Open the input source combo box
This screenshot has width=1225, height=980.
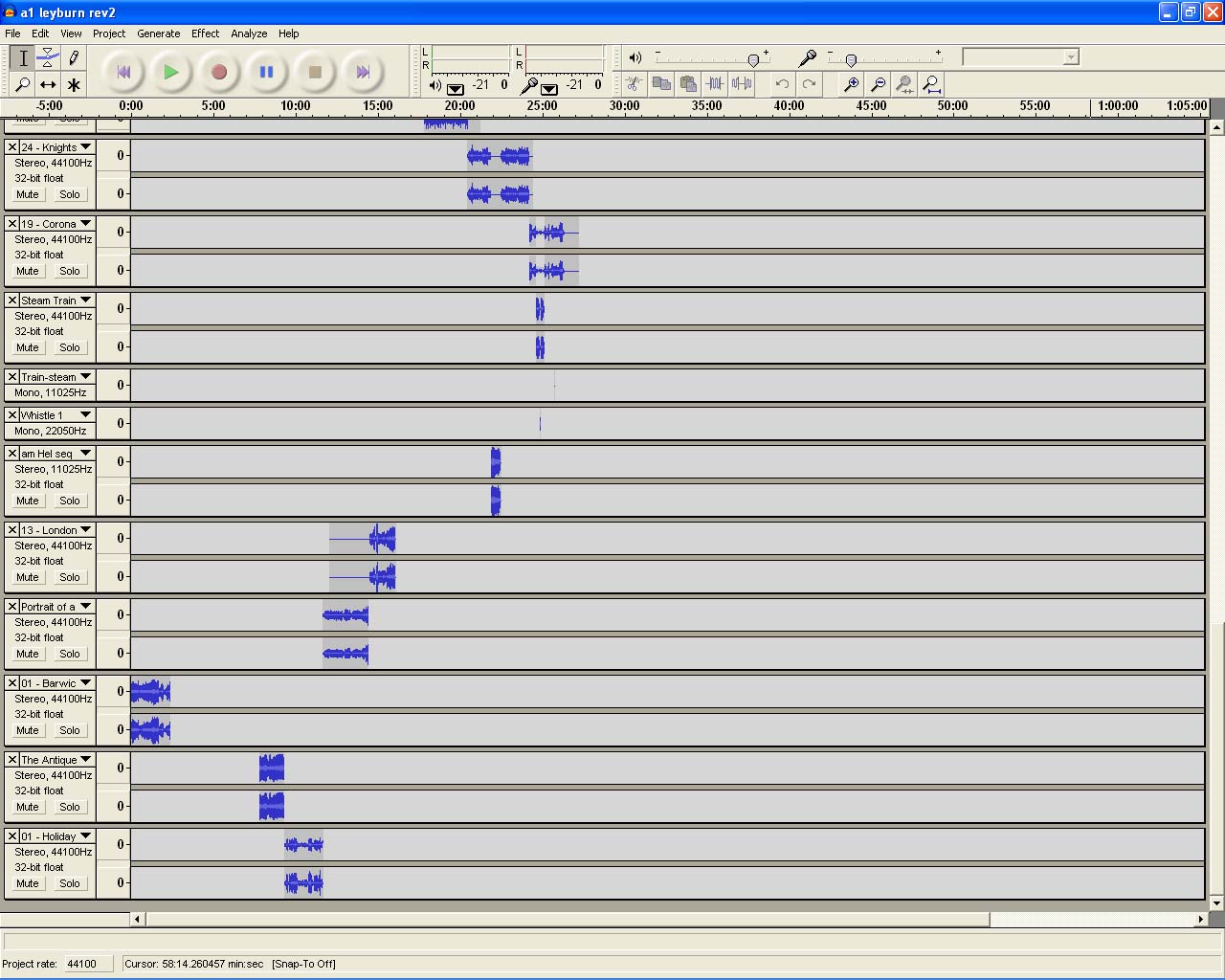coord(1020,57)
